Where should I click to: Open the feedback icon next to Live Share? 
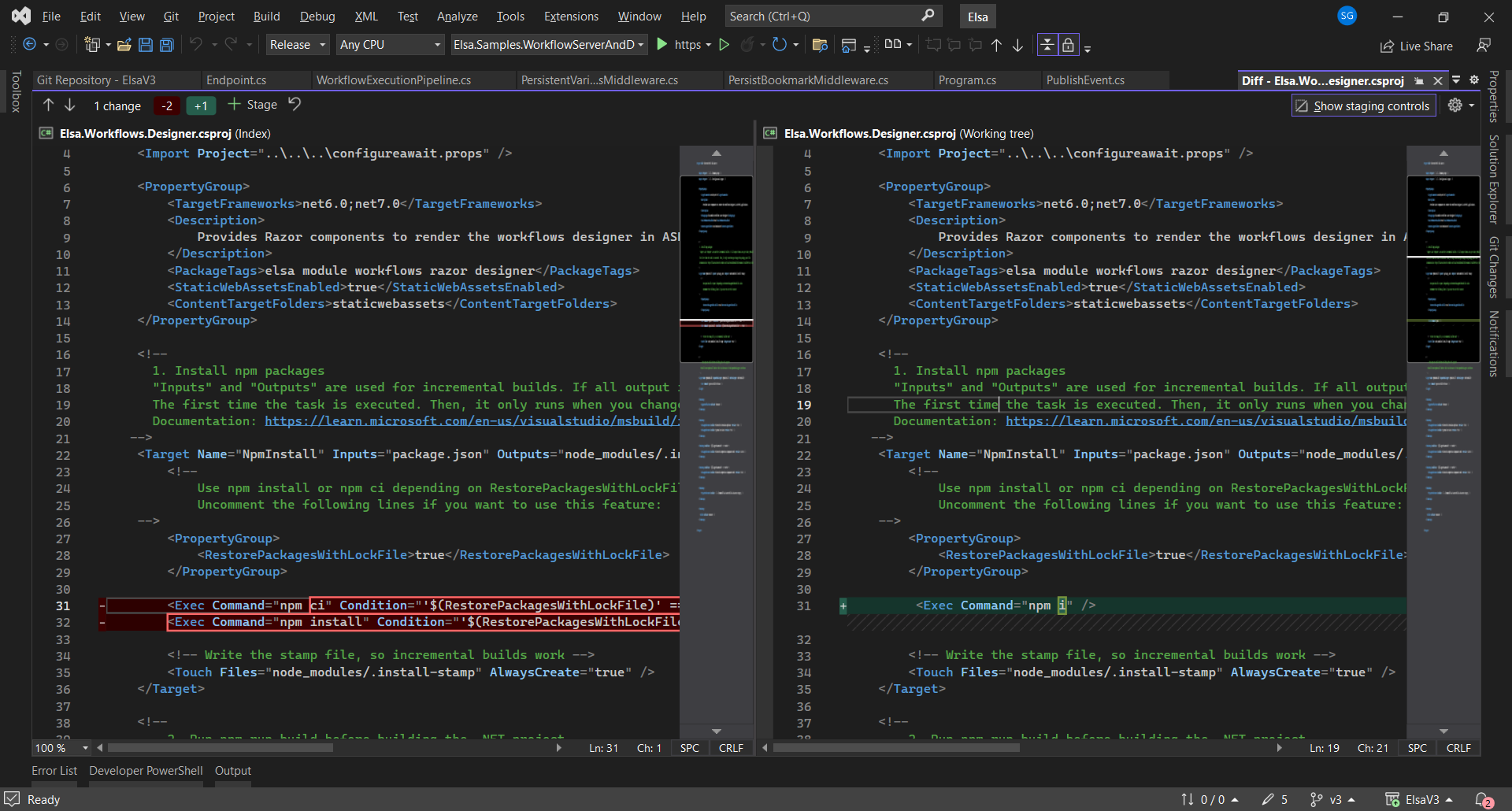tap(1484, 46)
